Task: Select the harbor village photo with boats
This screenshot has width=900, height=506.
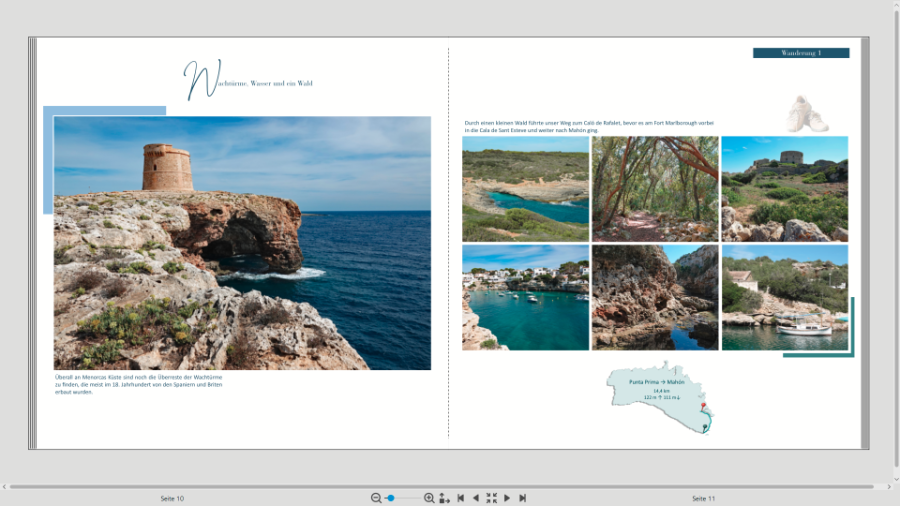Action: (x=525, y=297)
